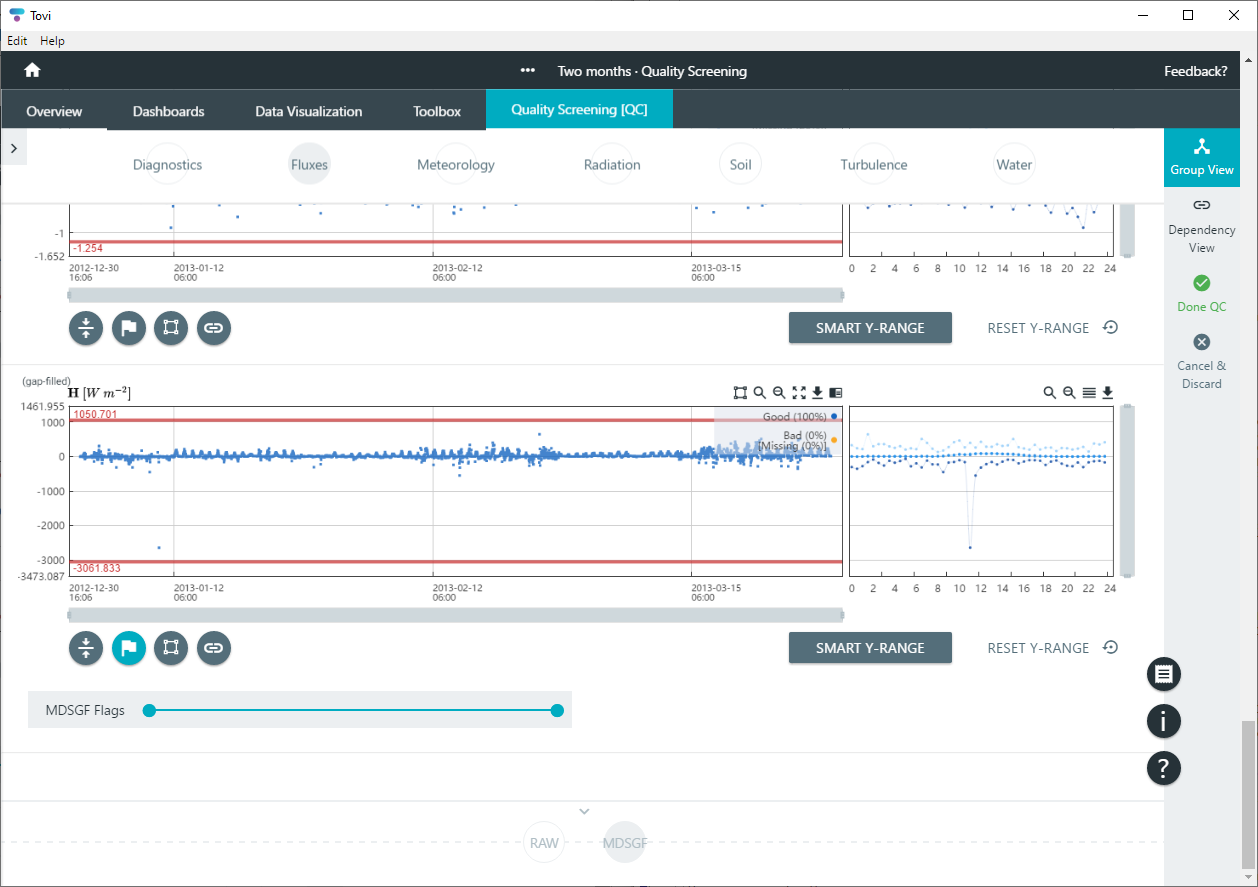Expand the chevron above RAW and MDSGF

point(585,811)
